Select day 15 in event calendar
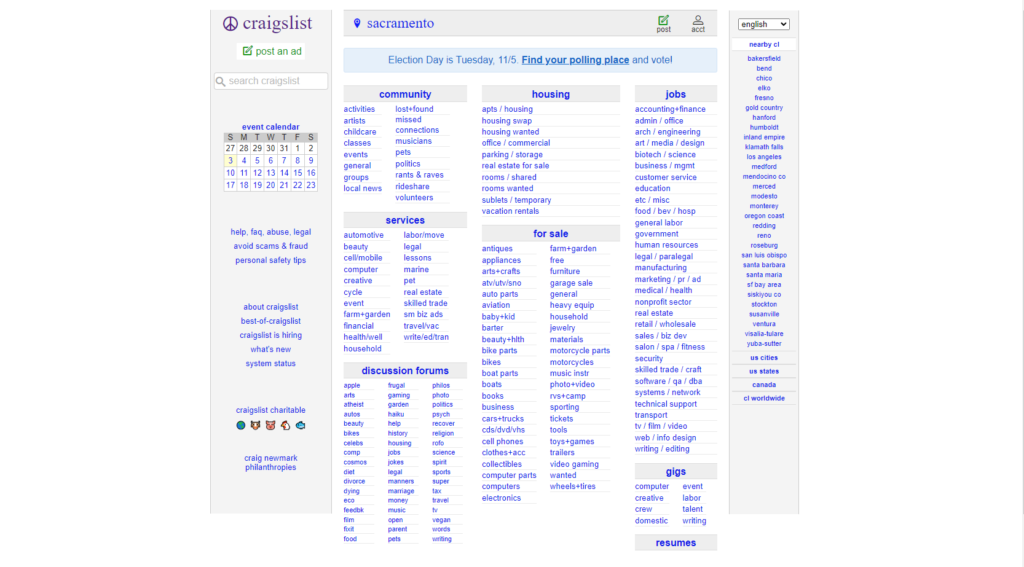 coord(297,173)
